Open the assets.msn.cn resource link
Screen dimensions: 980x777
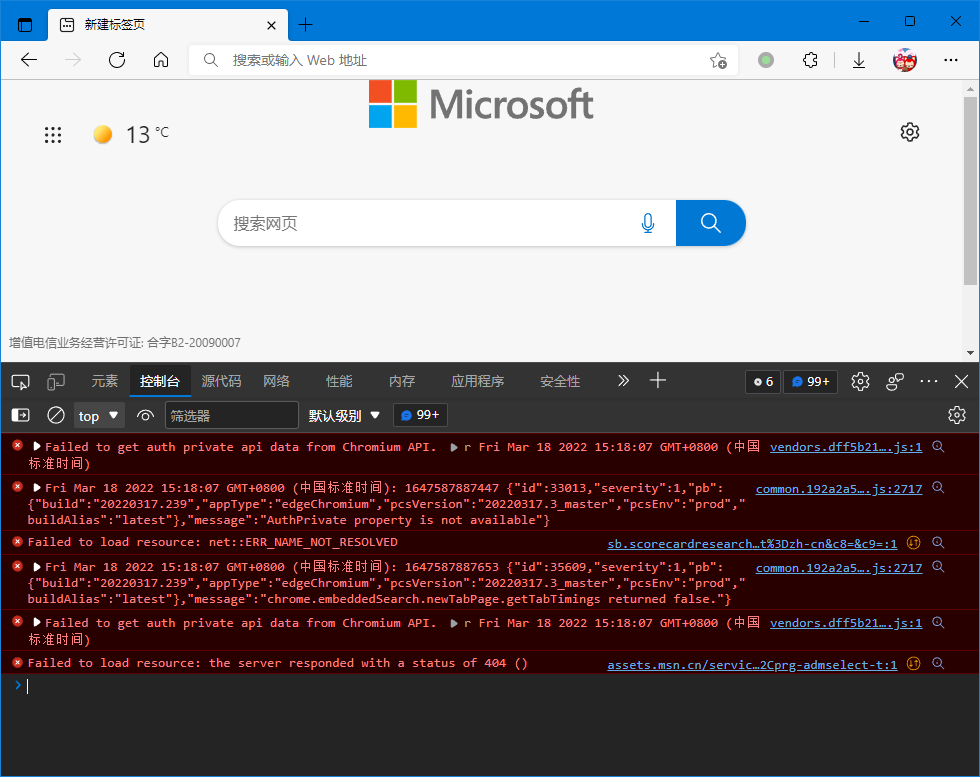(x=752, y=664)
